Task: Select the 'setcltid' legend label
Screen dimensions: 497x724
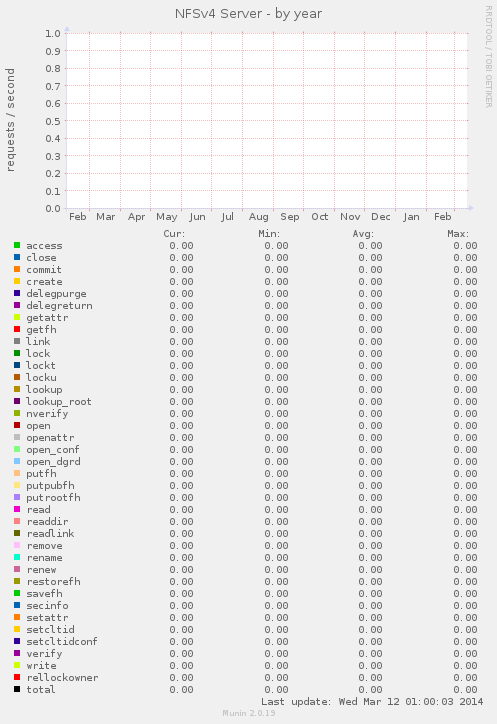Action: pos(50,630)
